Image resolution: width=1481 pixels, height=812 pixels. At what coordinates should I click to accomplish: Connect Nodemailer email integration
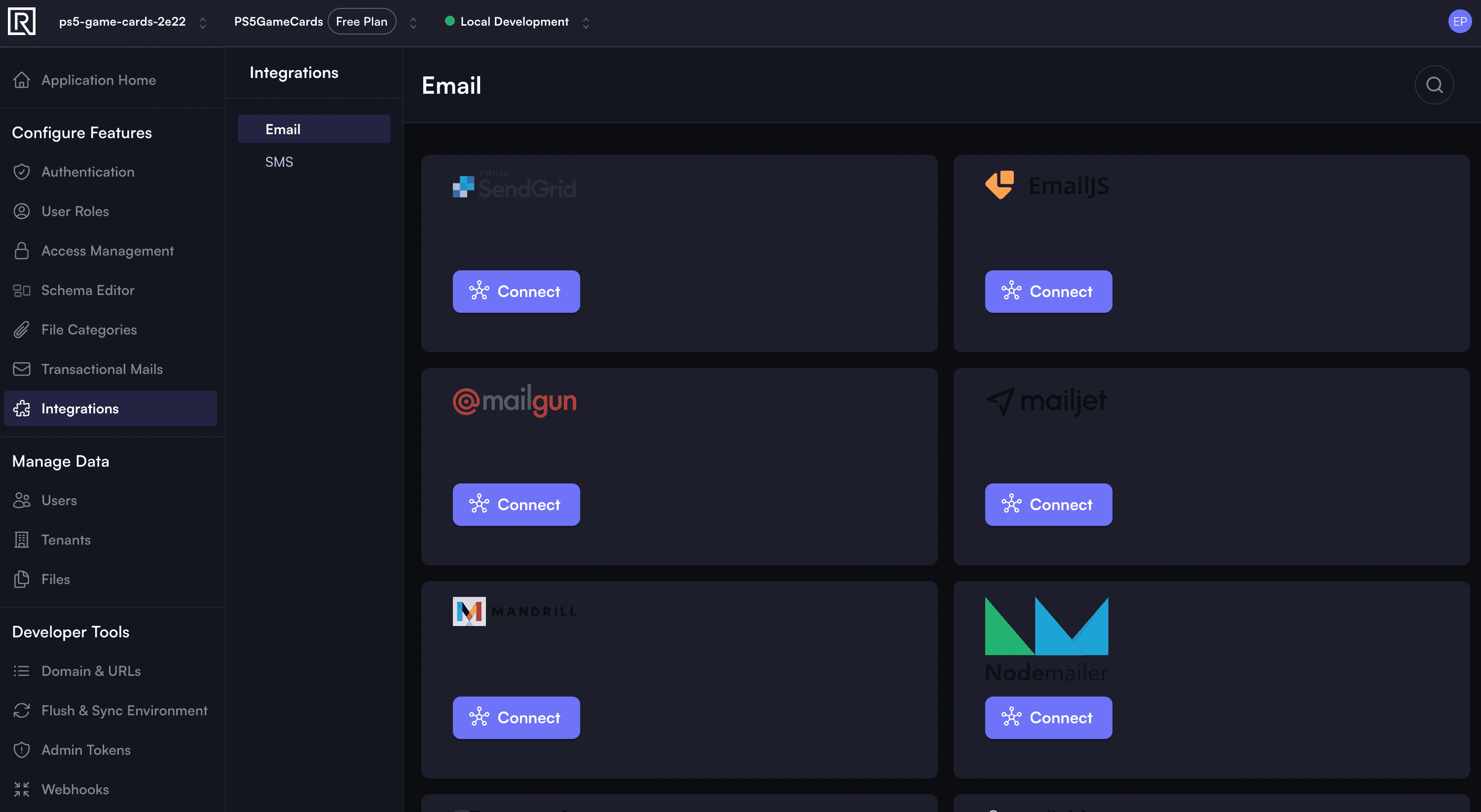pyautogui.click(x=1048, y=717)
